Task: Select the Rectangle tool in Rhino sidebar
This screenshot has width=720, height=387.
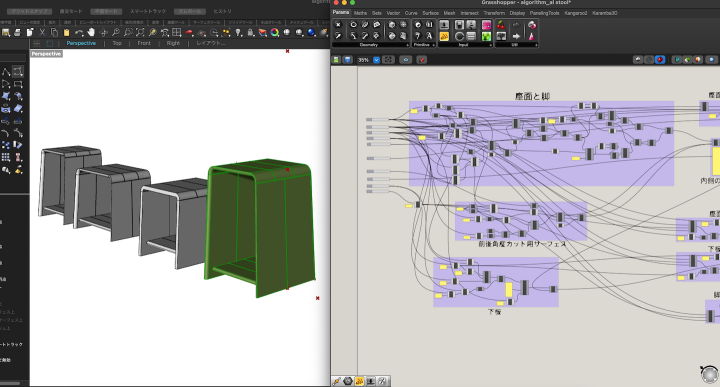Action: pos(18,84)
